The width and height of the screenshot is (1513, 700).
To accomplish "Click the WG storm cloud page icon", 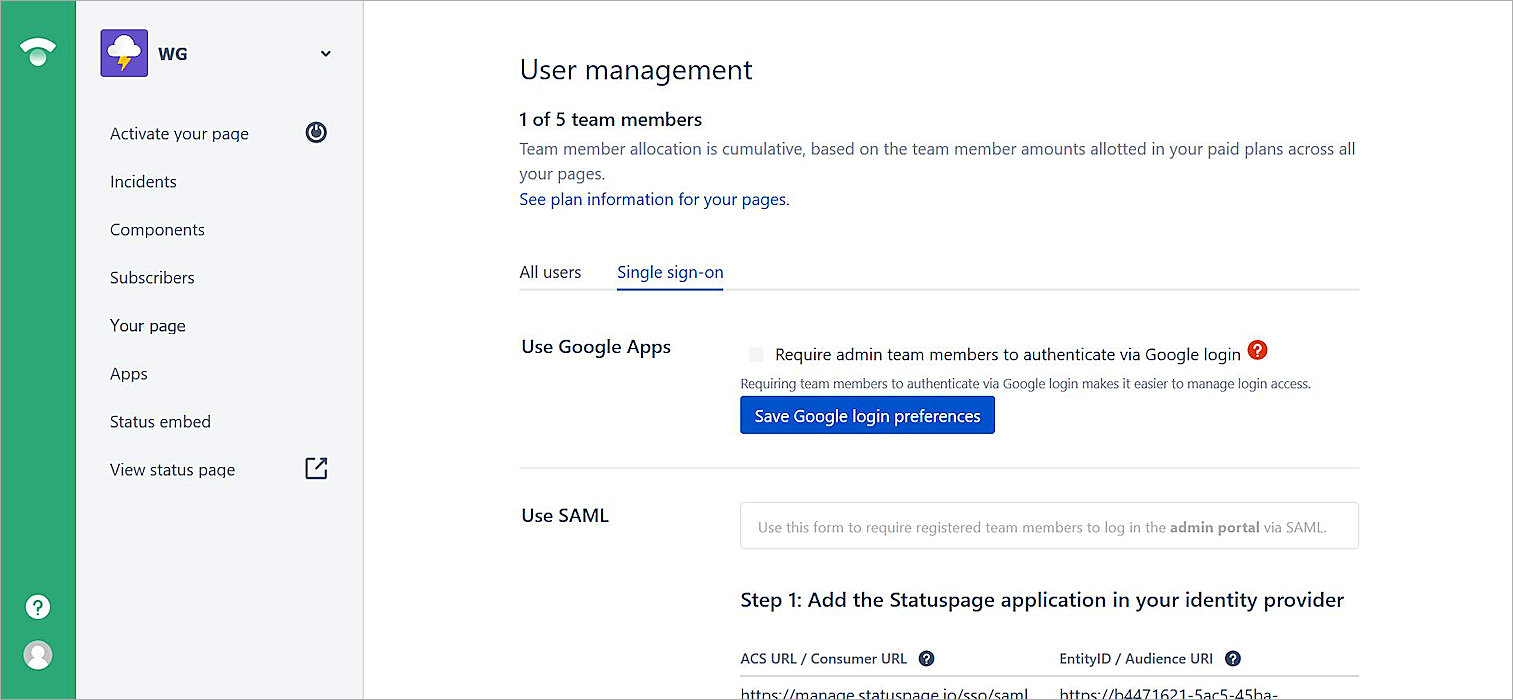I will (x=124, y=54).
